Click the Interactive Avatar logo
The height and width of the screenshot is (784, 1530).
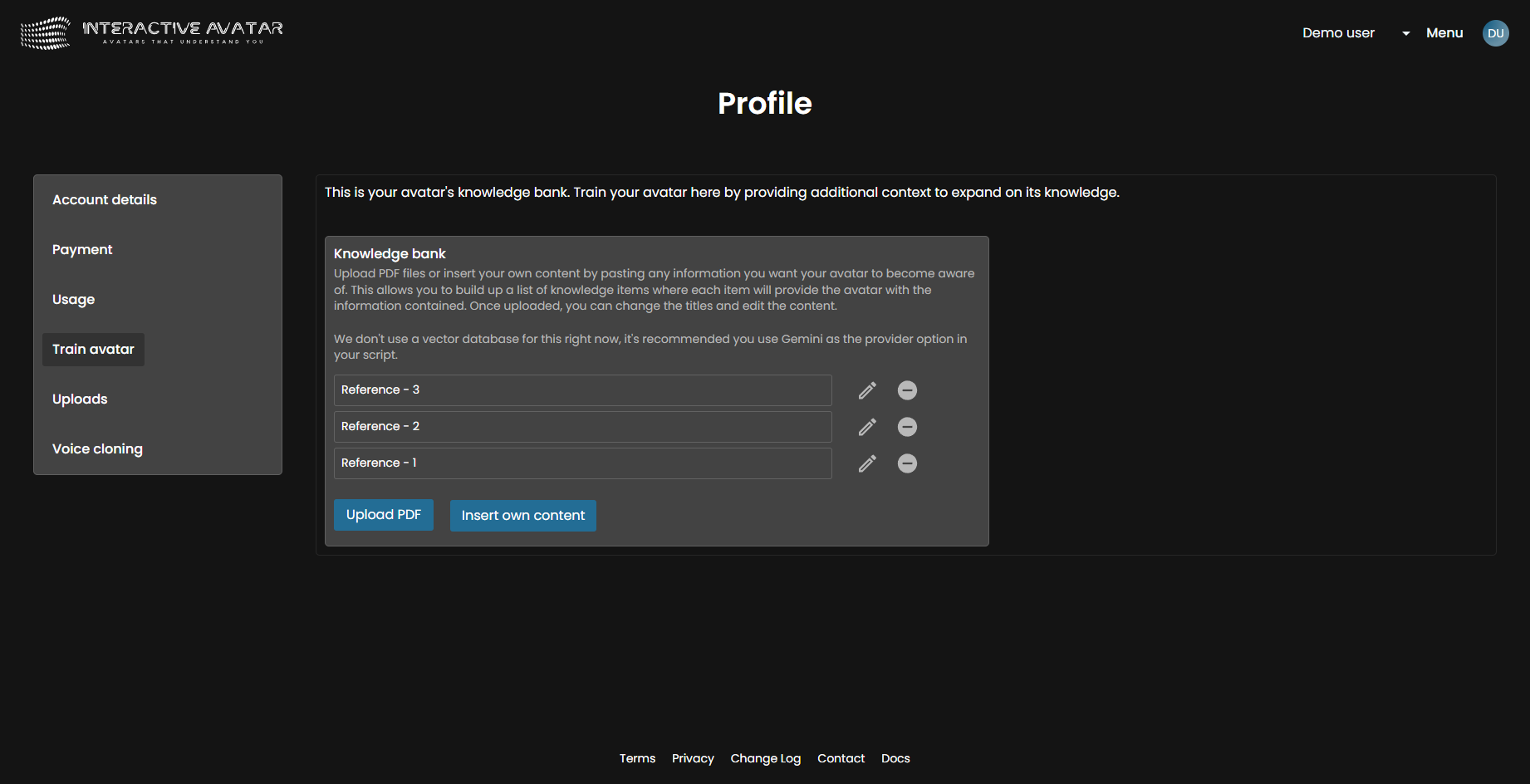click(152, 33)
